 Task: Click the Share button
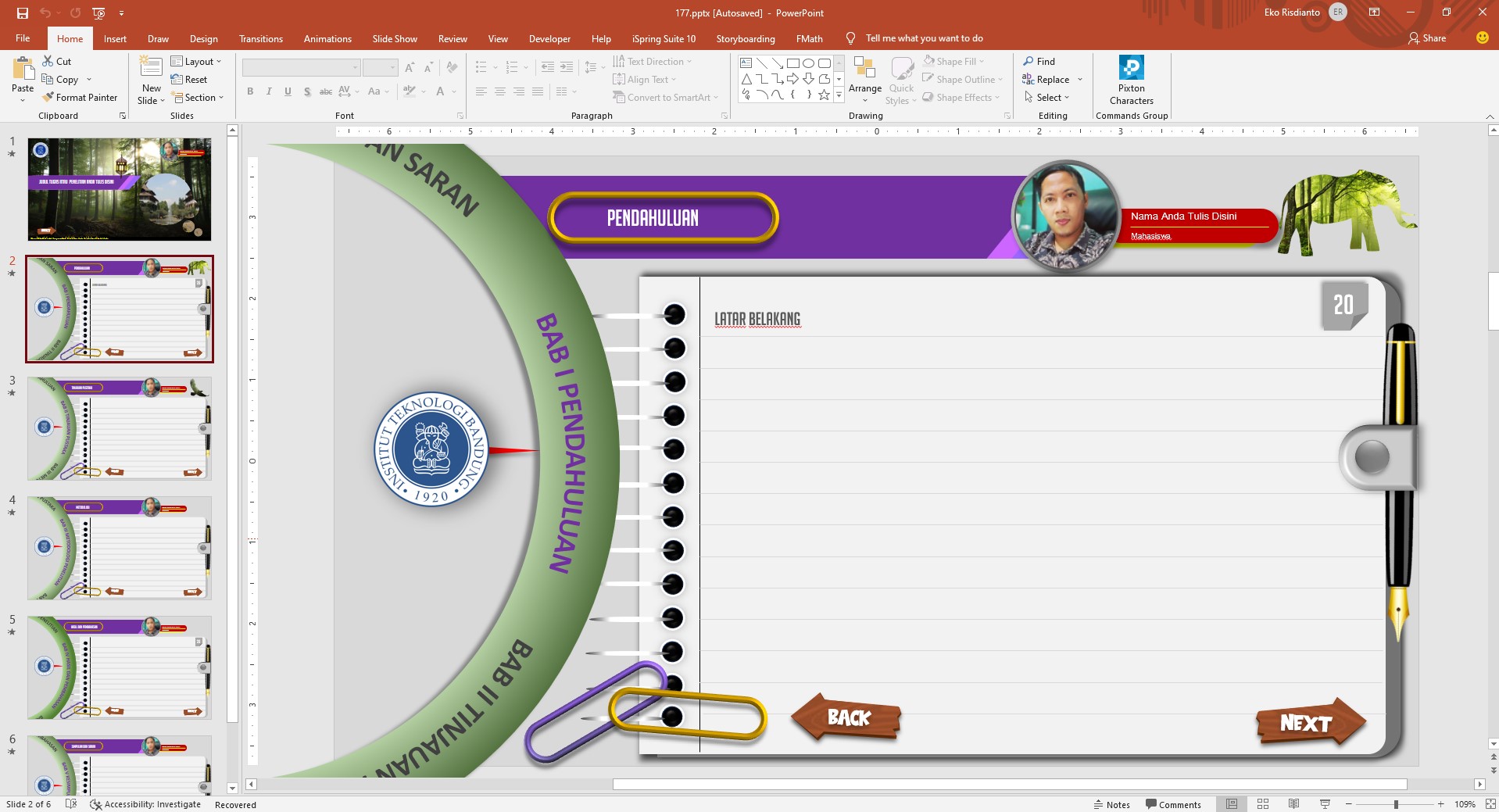1427,38
